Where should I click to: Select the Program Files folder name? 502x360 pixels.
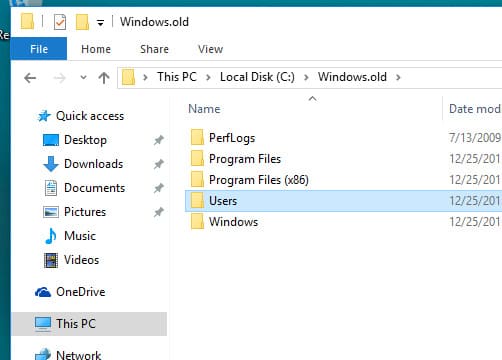245,159
